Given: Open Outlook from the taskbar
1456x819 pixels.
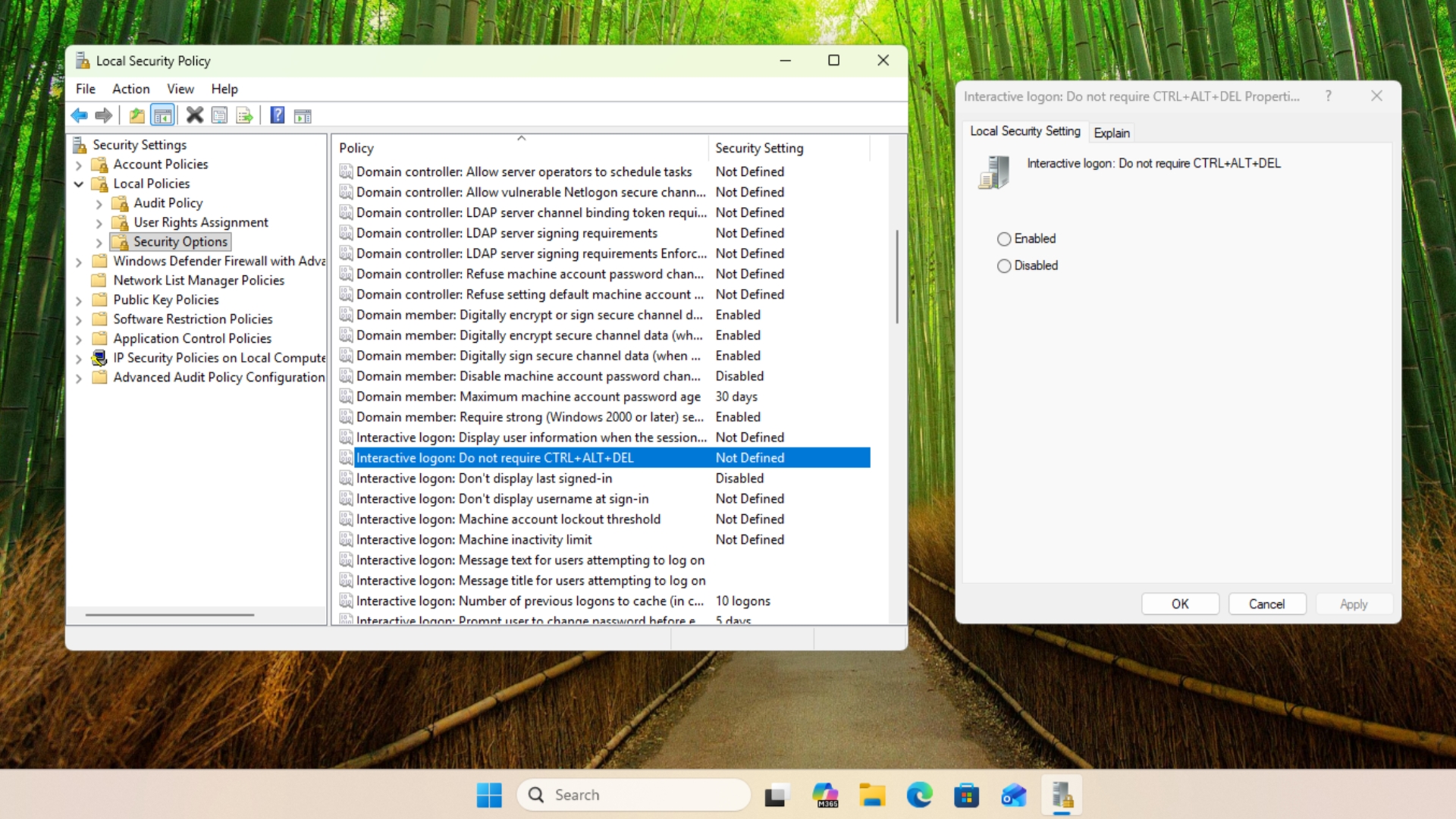Looking at the screenshot, I should coord(1014,795).
